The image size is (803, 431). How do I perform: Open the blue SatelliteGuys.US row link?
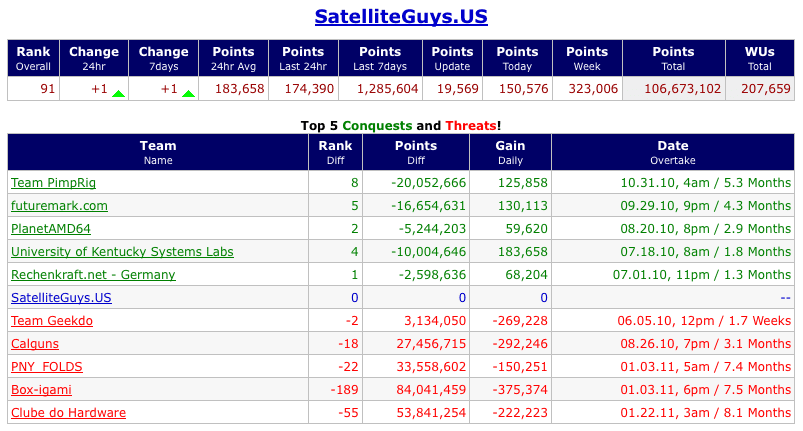[61, 298]
